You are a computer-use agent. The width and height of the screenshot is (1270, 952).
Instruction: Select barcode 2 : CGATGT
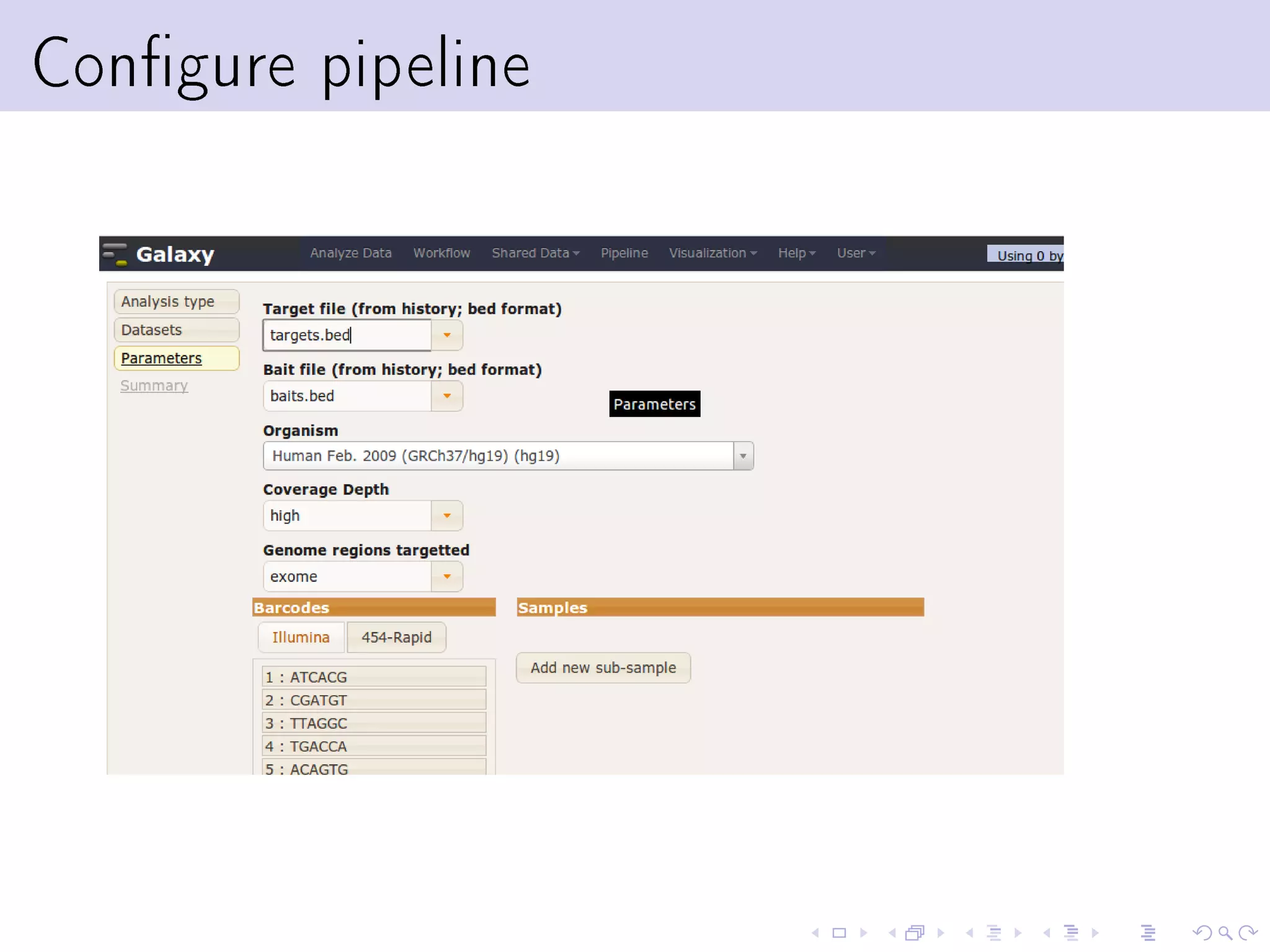(x=374, y=700)
